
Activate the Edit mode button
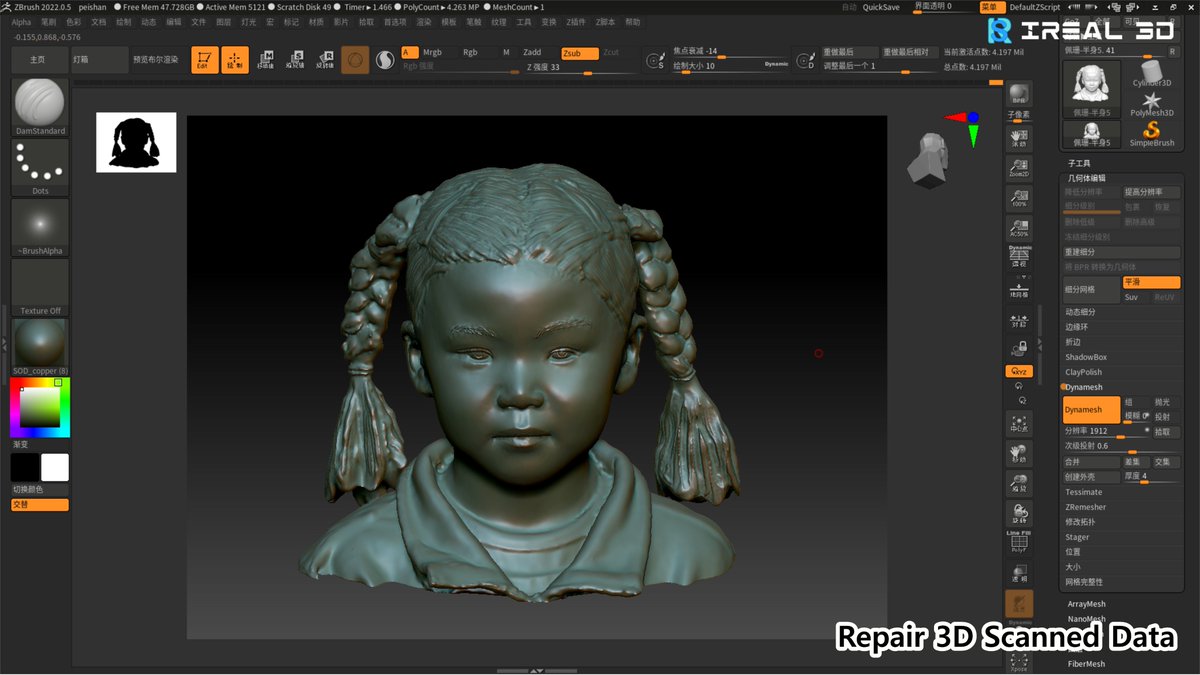pos(205,60)
